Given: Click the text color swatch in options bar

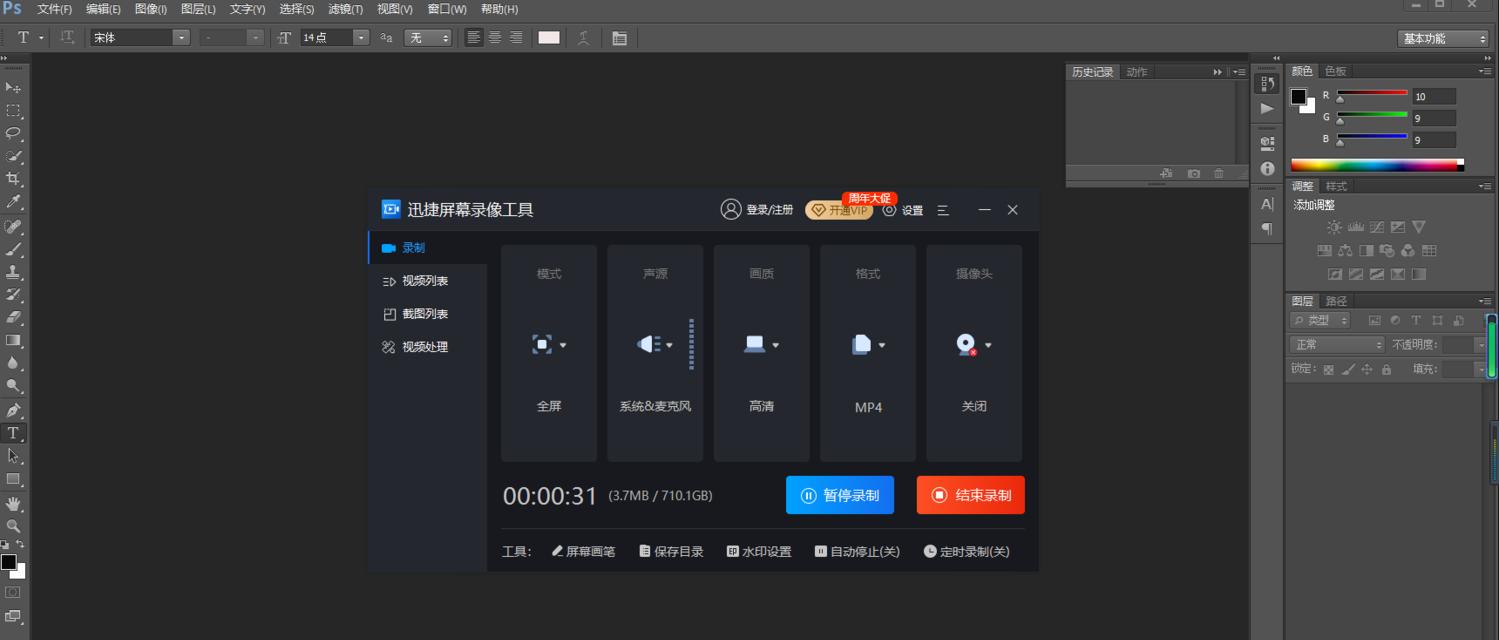Looking at the screenshot, I should [x=549, y=37].
